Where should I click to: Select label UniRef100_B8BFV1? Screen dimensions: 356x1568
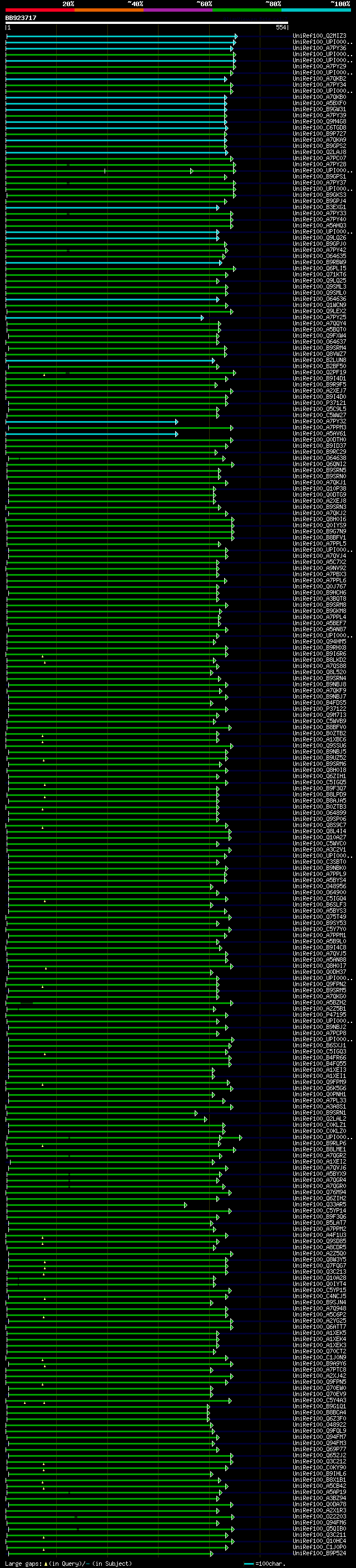[319, 537]
